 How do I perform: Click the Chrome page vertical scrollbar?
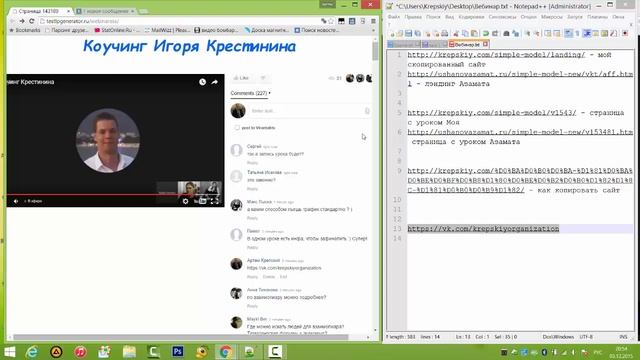click(375, 51)
